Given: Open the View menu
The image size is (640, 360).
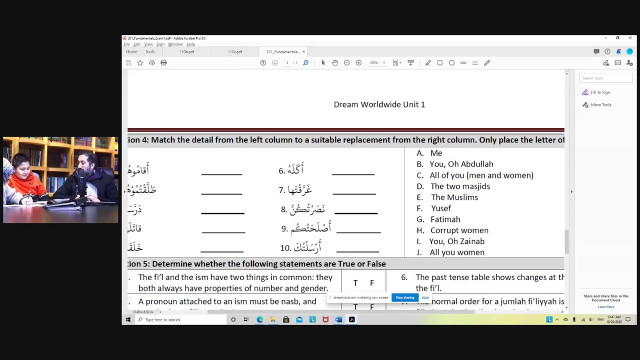Looking at the screenshot, I should click(149, 44).
